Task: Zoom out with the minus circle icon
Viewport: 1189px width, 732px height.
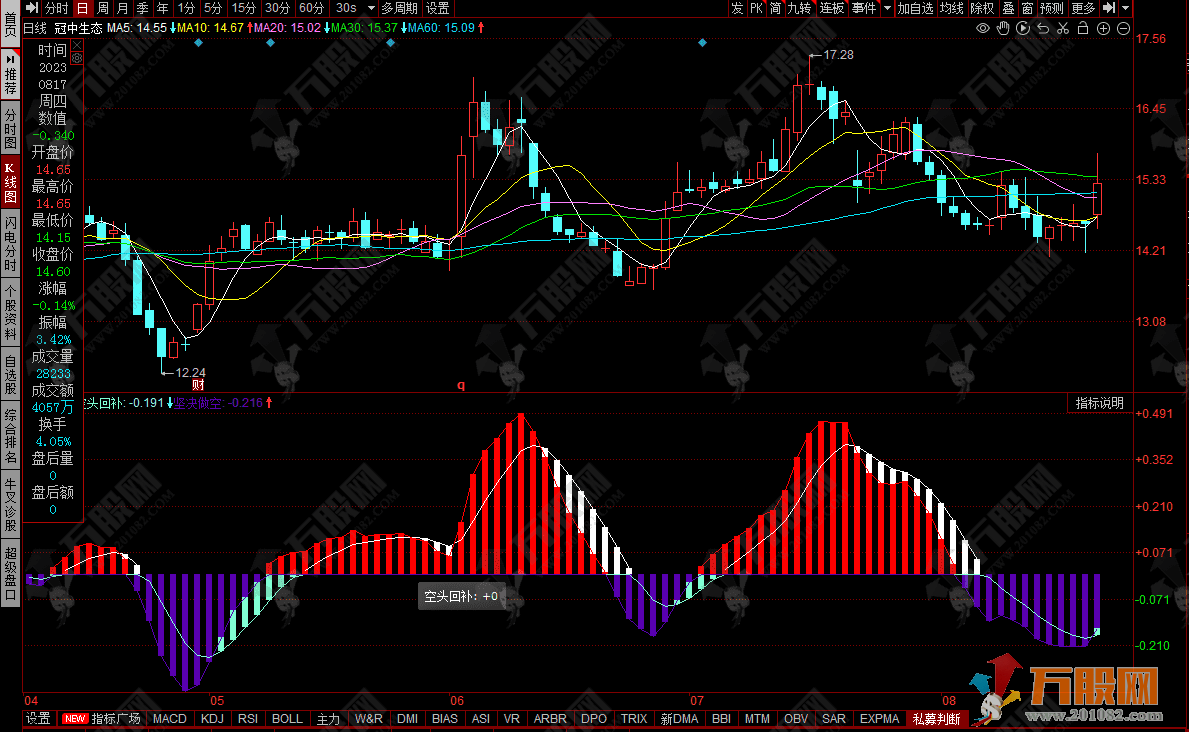Action: (x=1122, y=28)
